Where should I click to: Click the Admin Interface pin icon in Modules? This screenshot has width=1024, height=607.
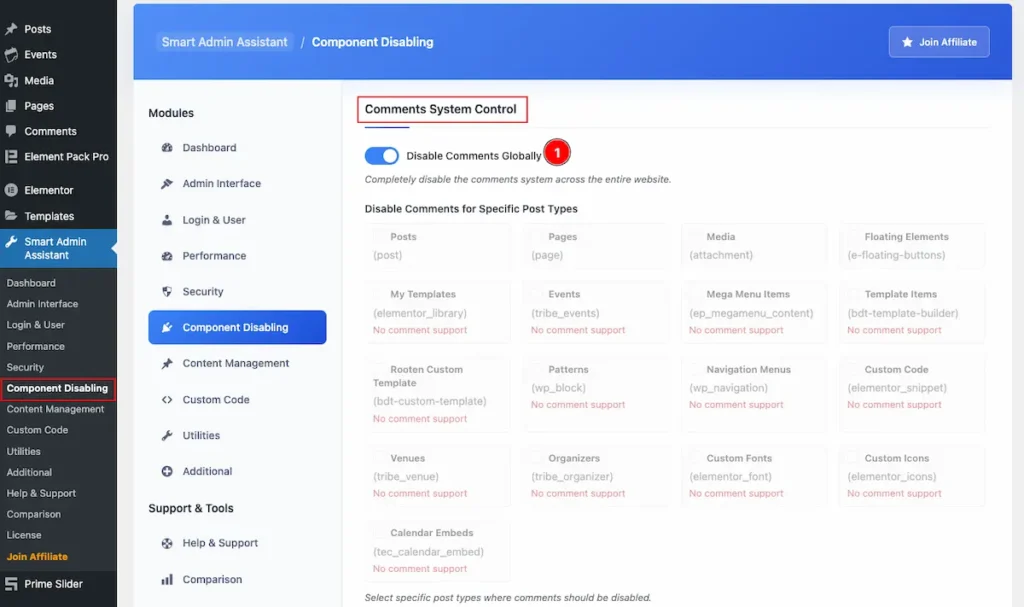[x=167, y=184]
